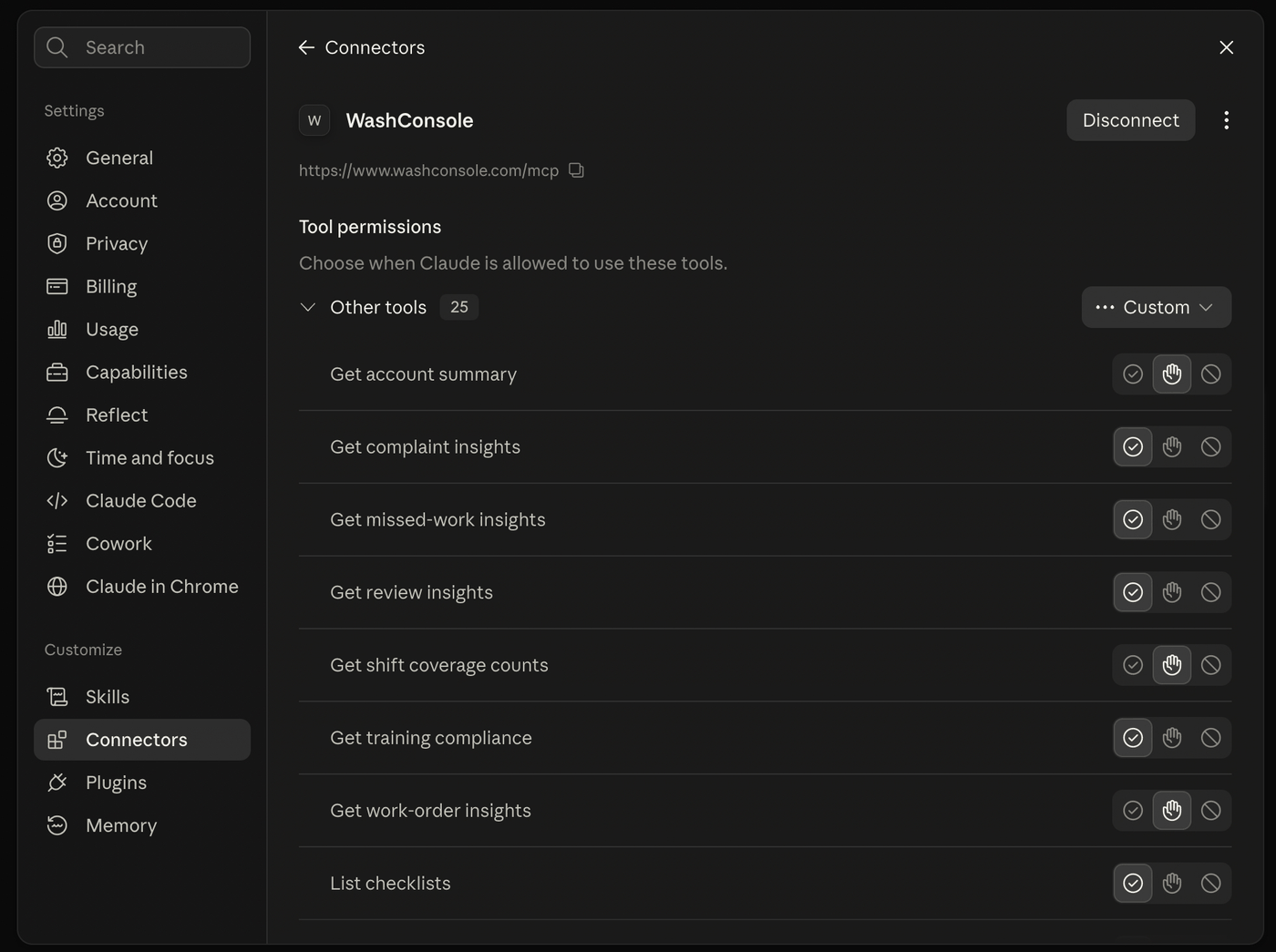Select the checkmark for Get missed-work insights
Viewport: 1276px width, 952px height.
click(1133, 520)
